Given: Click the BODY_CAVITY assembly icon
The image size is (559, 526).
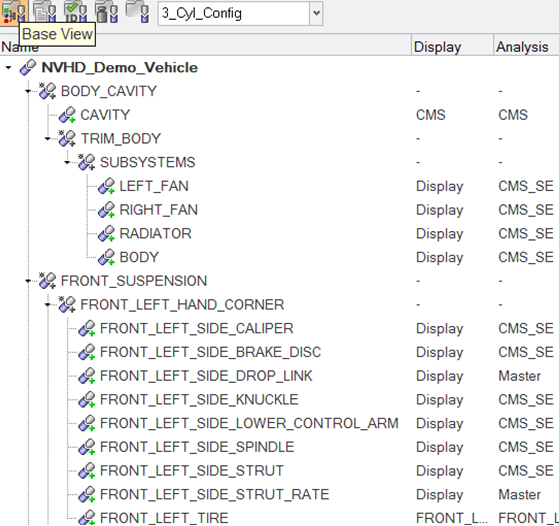Looking at the screenshot, I should pyautogui.click(x=47, y=91).
